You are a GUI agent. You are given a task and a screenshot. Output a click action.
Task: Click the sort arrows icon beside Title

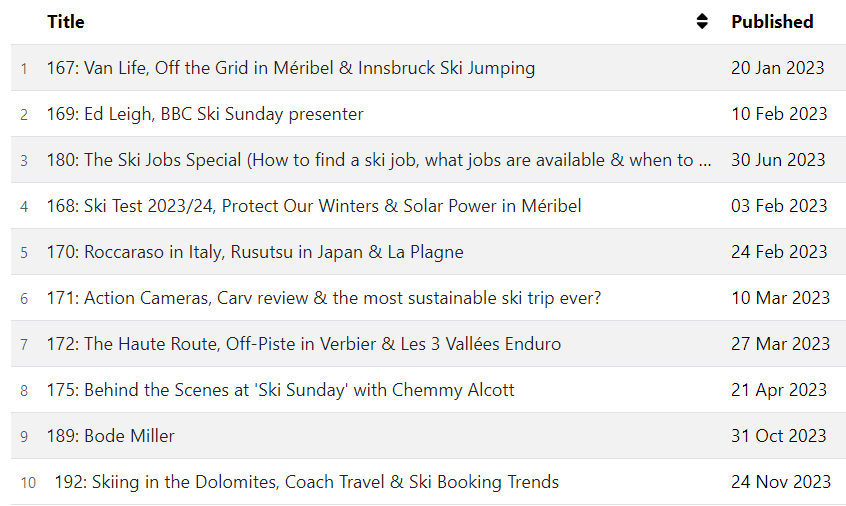(x=702, y=22)
